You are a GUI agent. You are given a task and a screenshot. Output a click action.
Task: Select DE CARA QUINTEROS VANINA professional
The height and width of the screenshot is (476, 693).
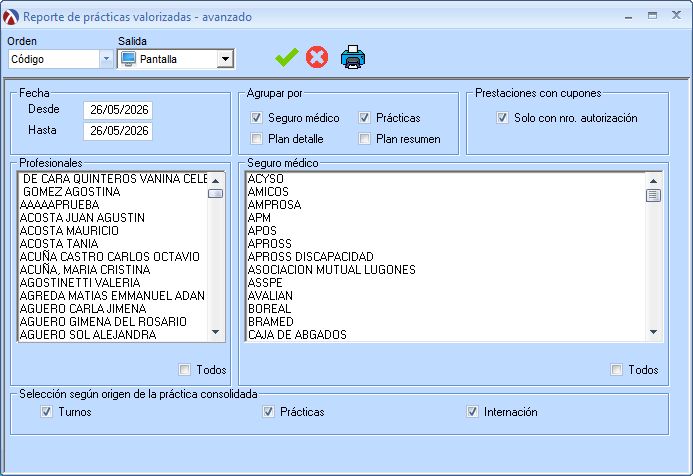(113, 179)
